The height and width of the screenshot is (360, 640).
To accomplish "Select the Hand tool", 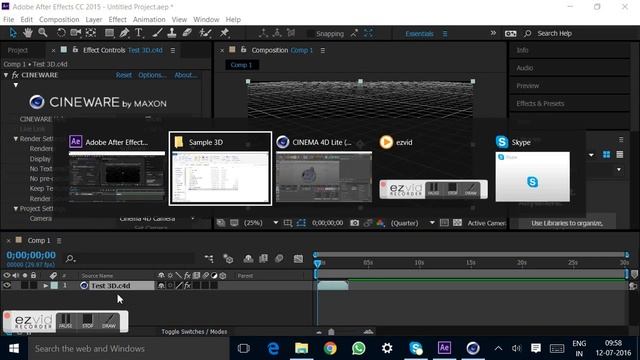I will (27, 33).
